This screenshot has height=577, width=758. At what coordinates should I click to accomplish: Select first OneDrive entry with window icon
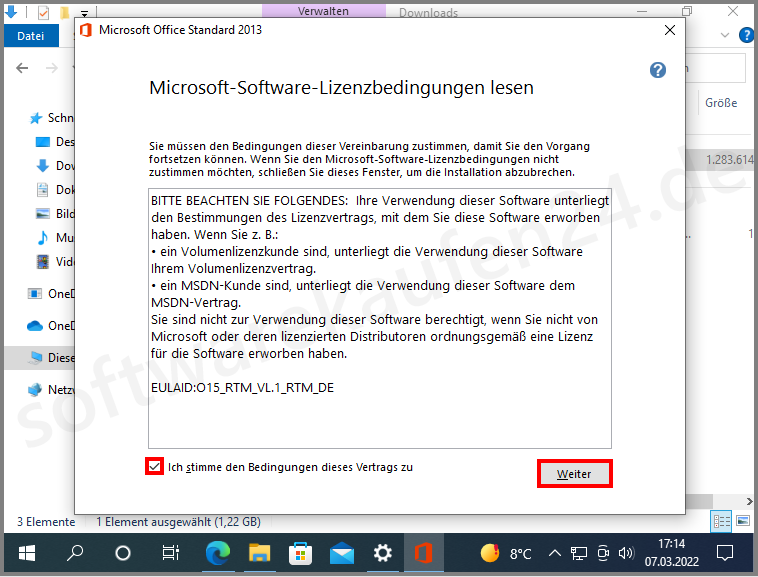point(50,293)
